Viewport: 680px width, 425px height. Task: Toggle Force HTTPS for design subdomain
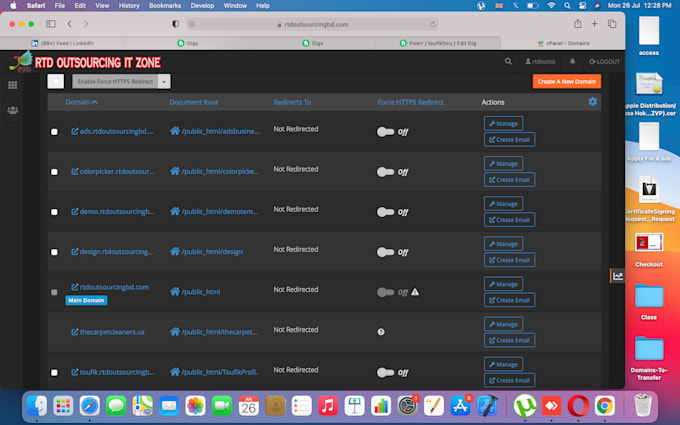pyautogui.click(x=385, y=252)
